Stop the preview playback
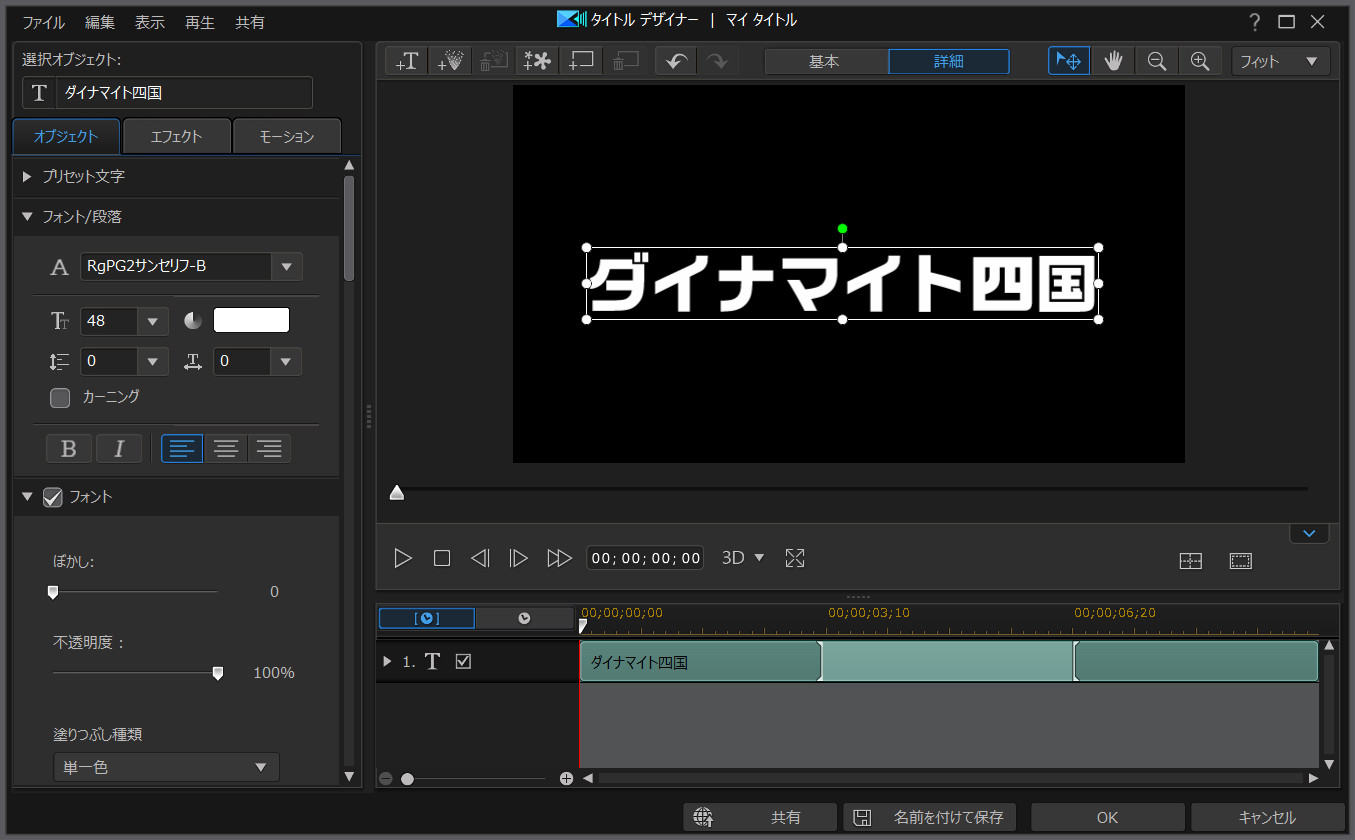This screenshot has width=1355, height=840. pyautogui.click(x=442, y=558)
